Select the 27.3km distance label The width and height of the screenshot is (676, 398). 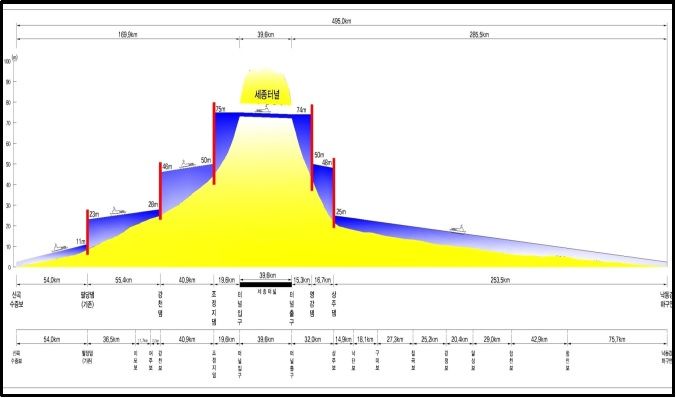[395, 340]
